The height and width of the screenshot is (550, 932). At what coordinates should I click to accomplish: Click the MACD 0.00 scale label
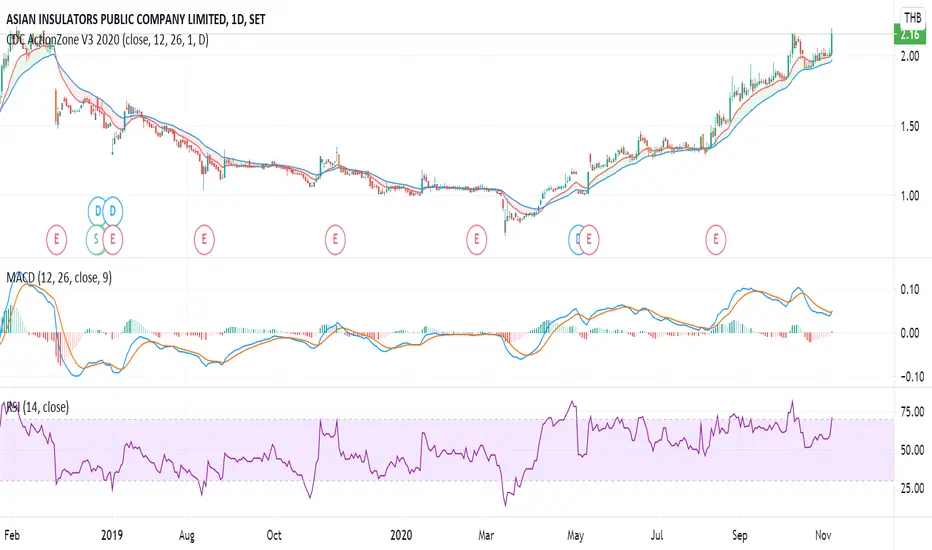point(910,334)
